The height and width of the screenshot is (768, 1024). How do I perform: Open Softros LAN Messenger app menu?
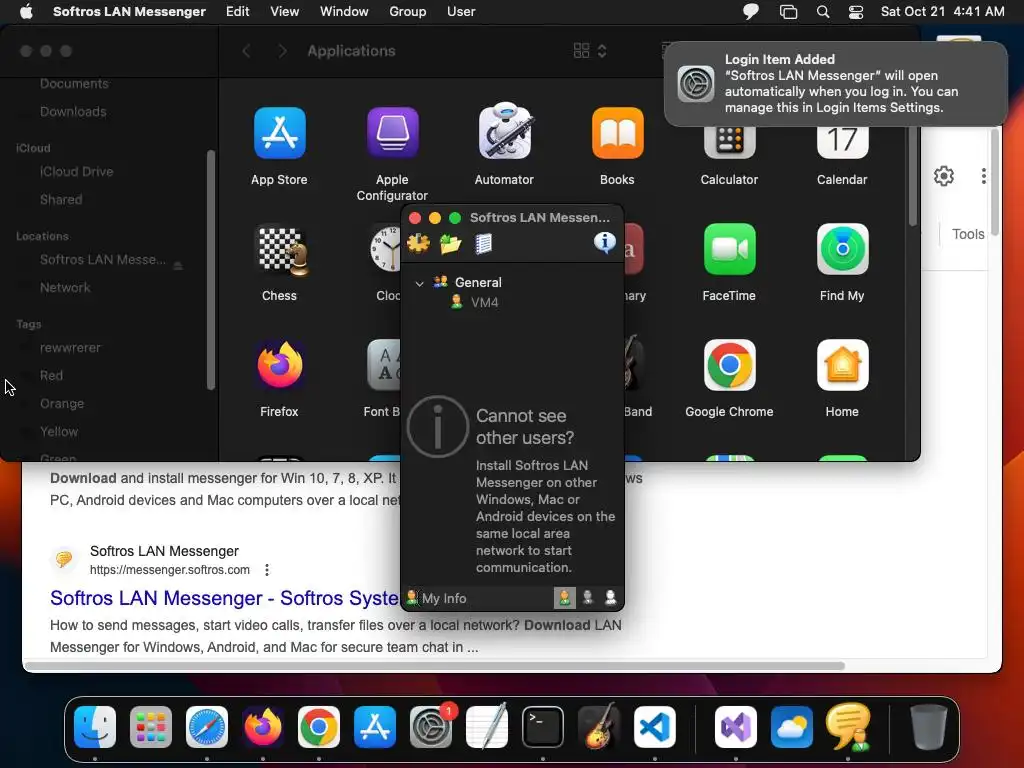129,12
